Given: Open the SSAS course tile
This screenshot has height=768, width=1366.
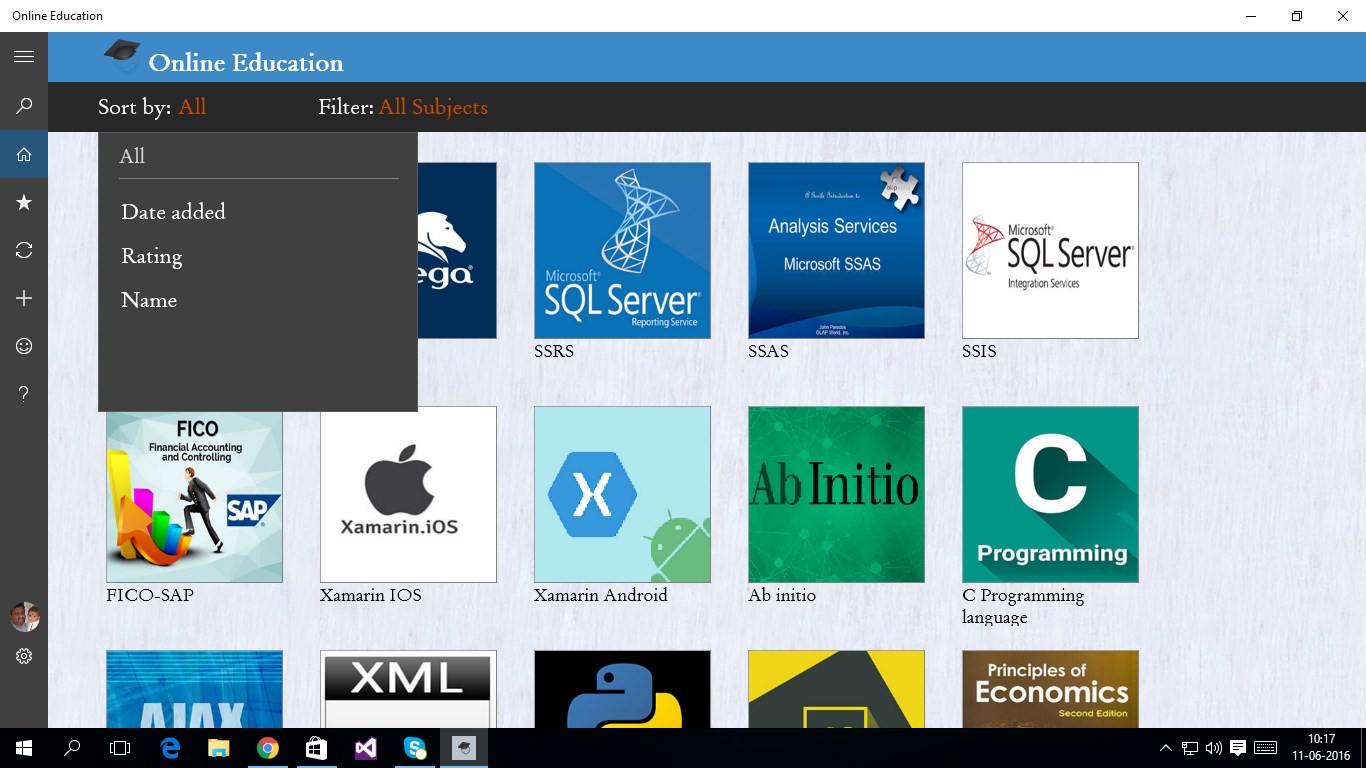Looking at the screenshot, I should [836, 250].
